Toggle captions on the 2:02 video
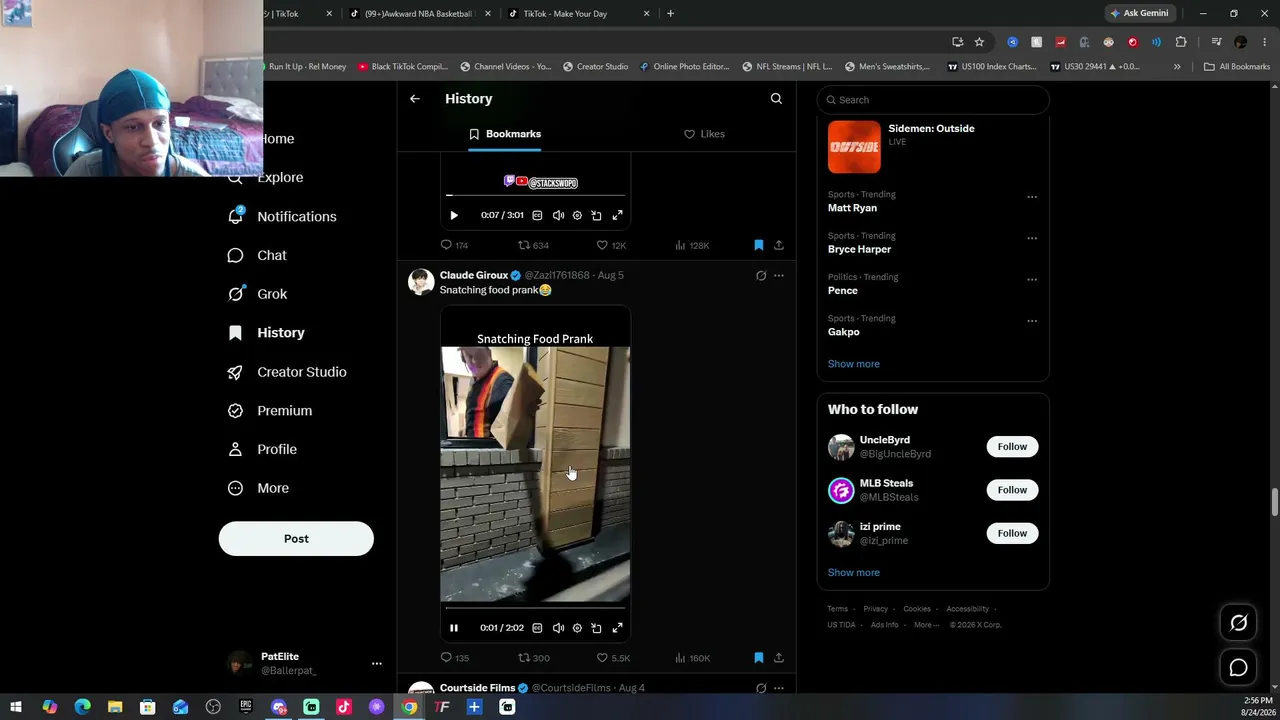This screenshot has height=720, width=1280. click(x=537, y=628)
